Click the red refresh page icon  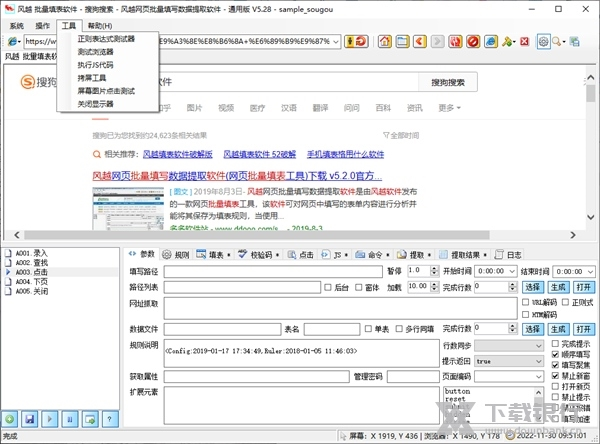click(x=455, y=41)
